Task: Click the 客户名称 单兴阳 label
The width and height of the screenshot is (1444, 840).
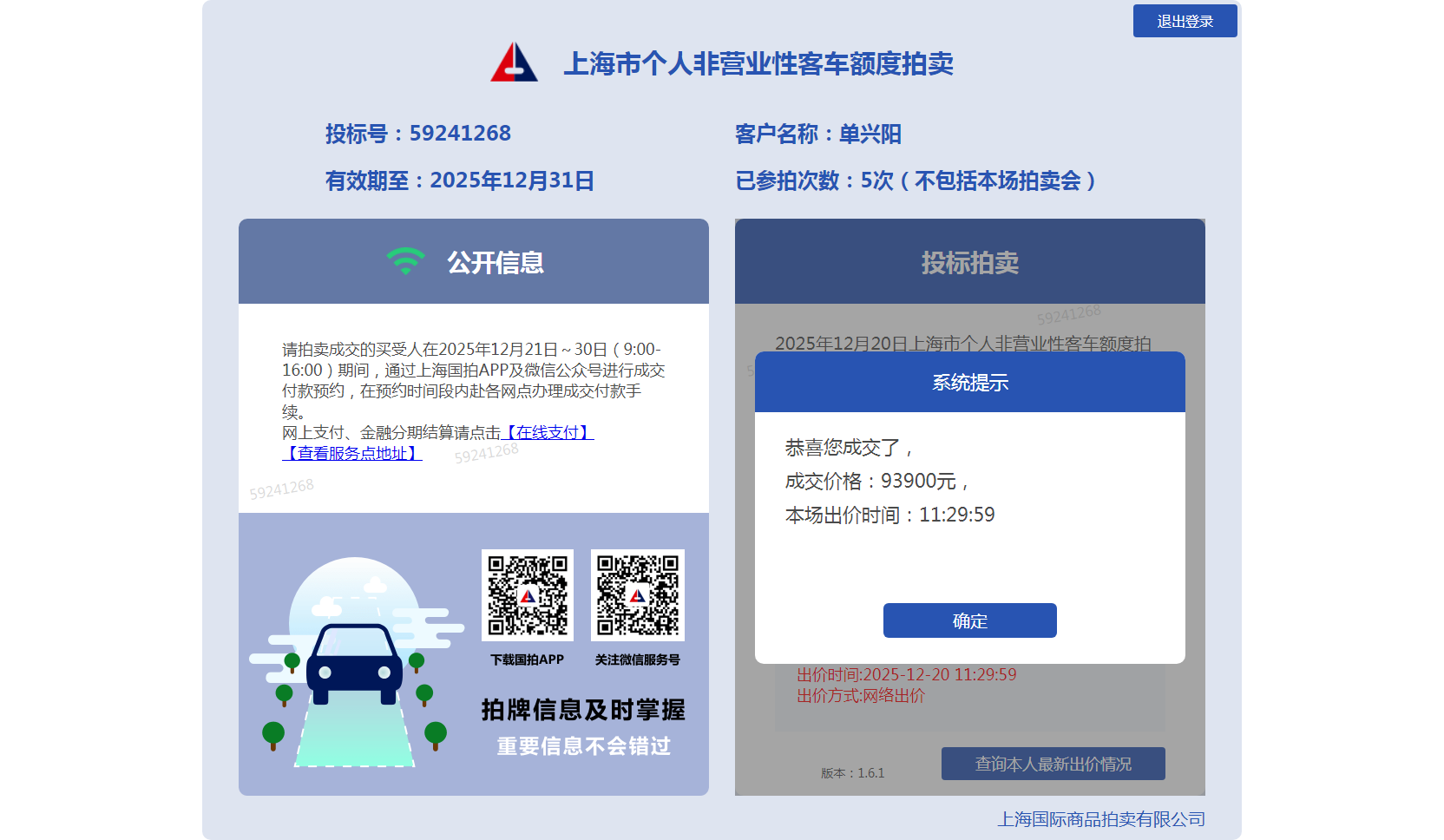Action: 817,134
